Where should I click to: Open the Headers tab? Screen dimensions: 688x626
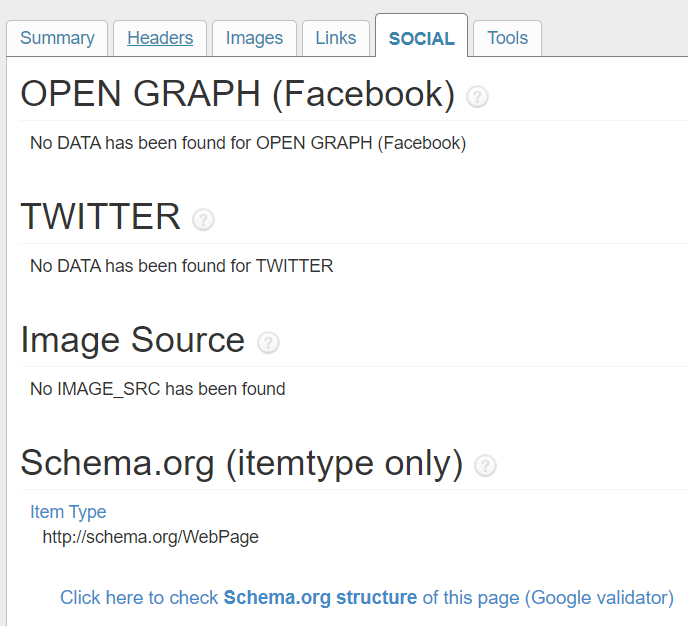click(x=160, y=38)
